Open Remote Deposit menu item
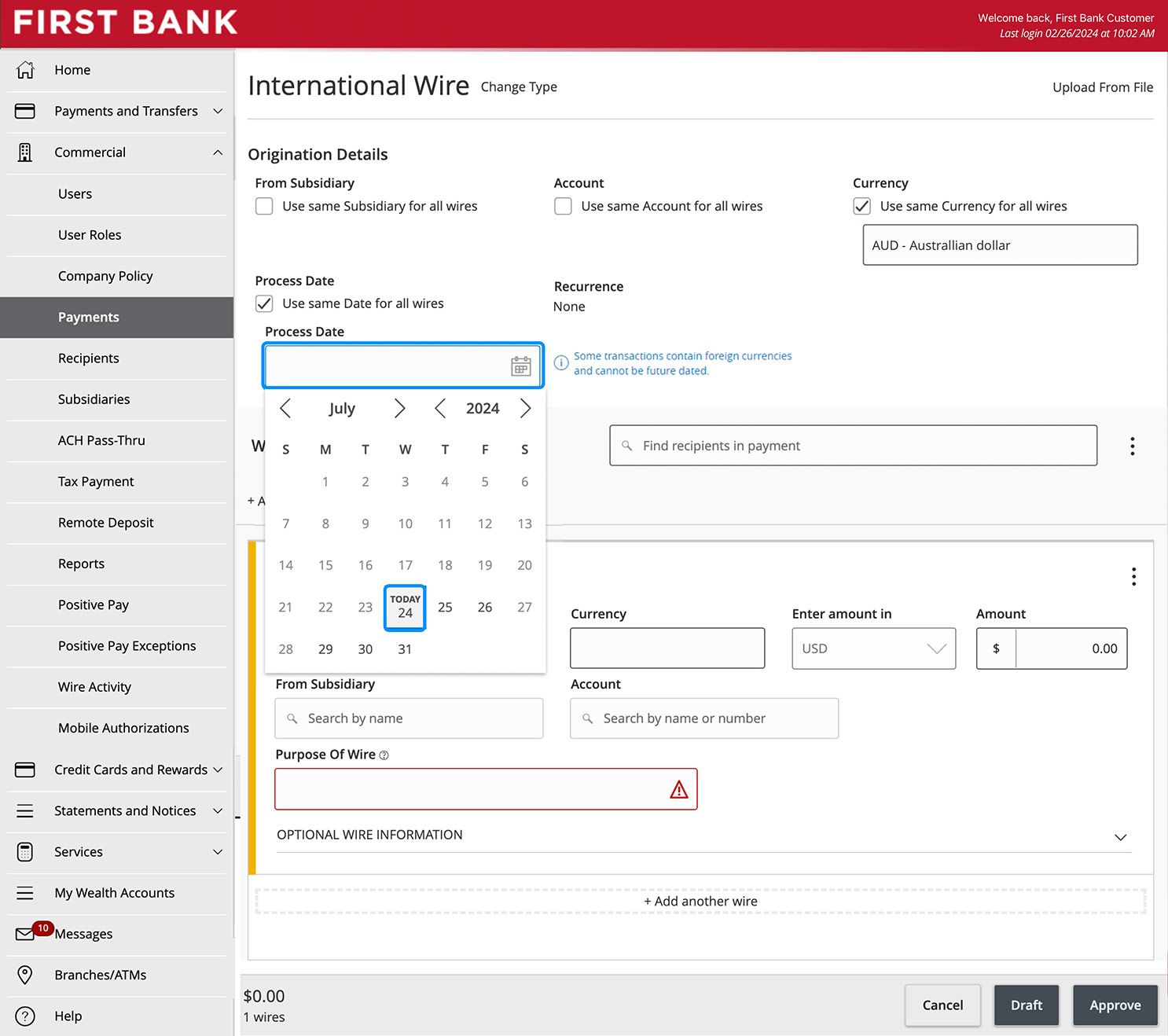Screen dimensions: 1168x1036 pos(106,523)
